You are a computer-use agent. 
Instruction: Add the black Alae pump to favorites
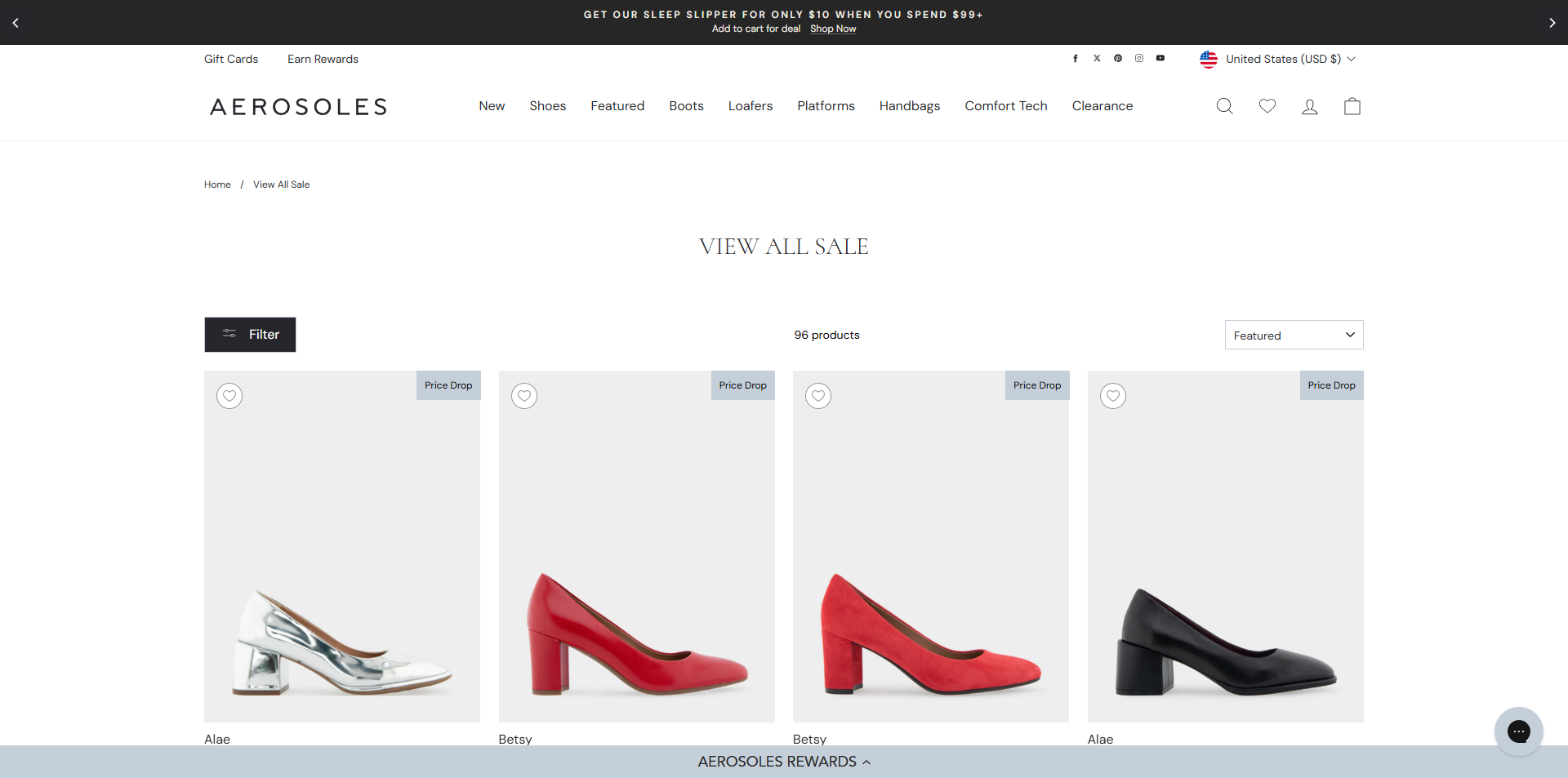click(1112, 396)
